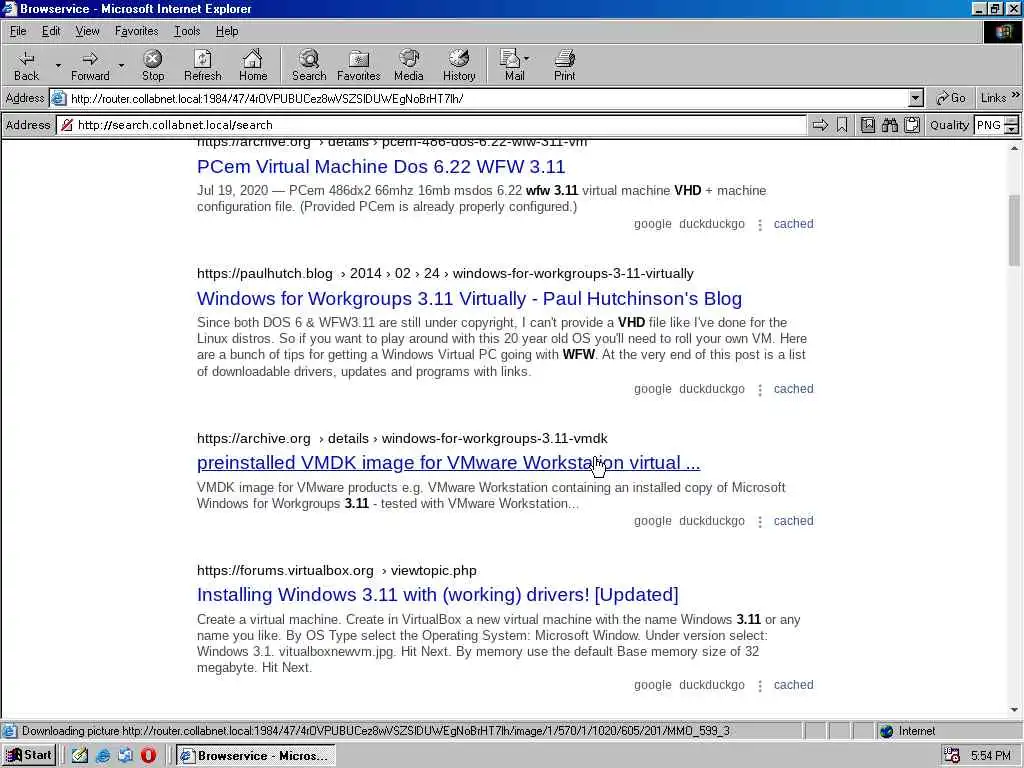The width and height of the screenshot is (1024, 768).
Task: Click cached link under VirtualBox forums result
Action: pyautogui.click(x=793, y=685)
